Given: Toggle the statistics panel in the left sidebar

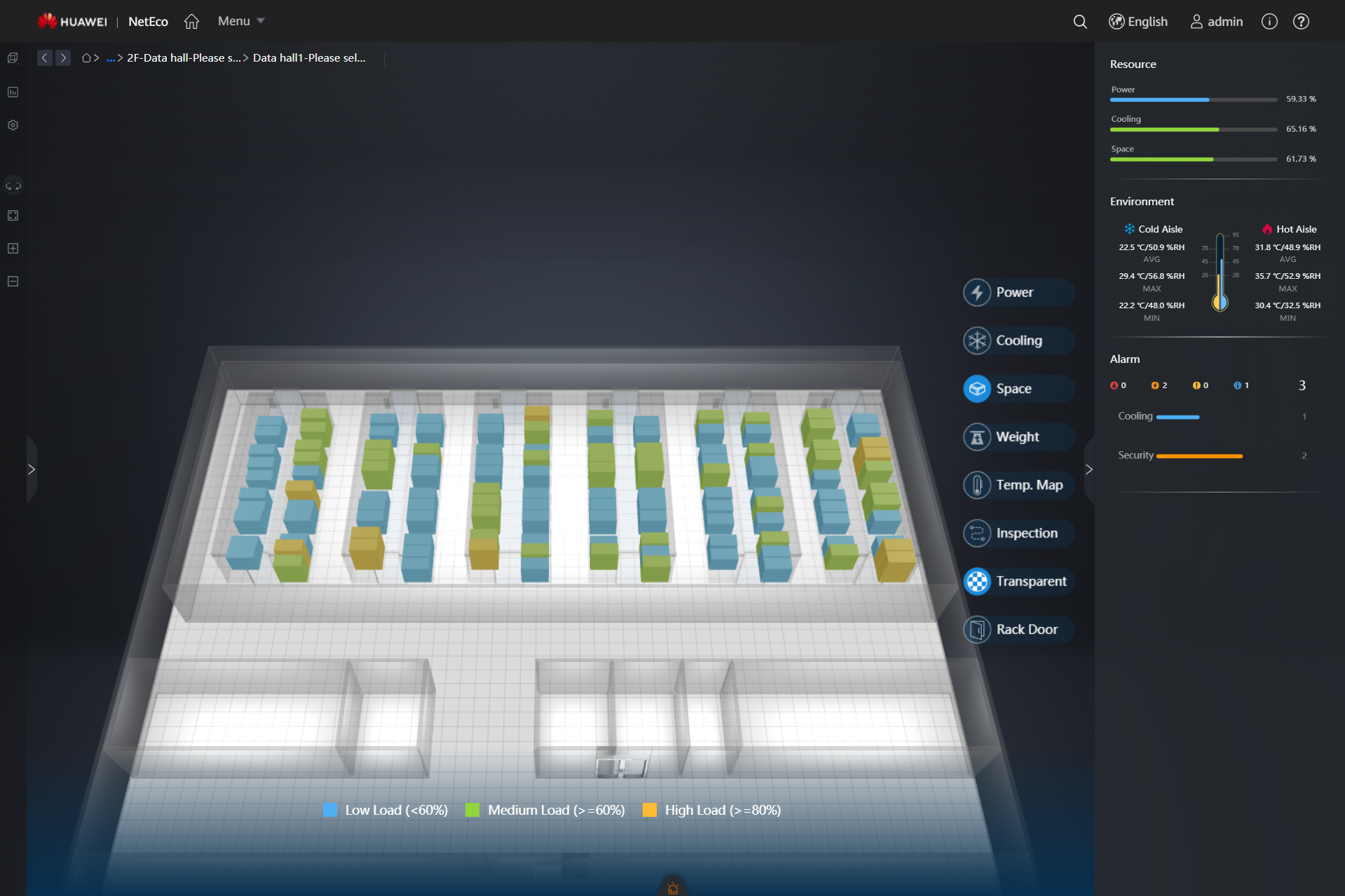Looking at the screenshot, I should [x=13, y=92].
